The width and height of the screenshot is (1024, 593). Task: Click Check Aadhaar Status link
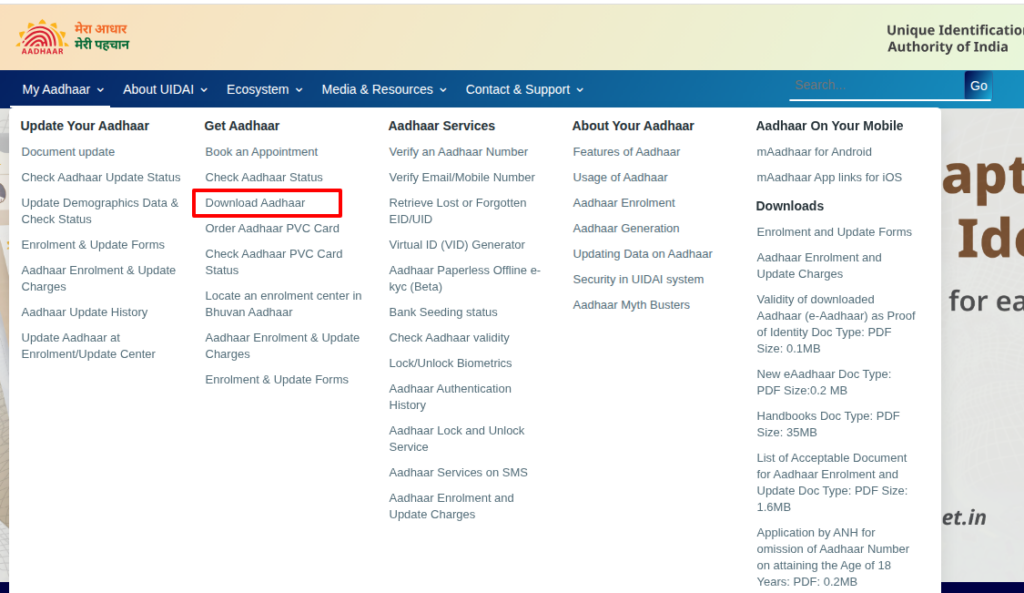point(262,177)
